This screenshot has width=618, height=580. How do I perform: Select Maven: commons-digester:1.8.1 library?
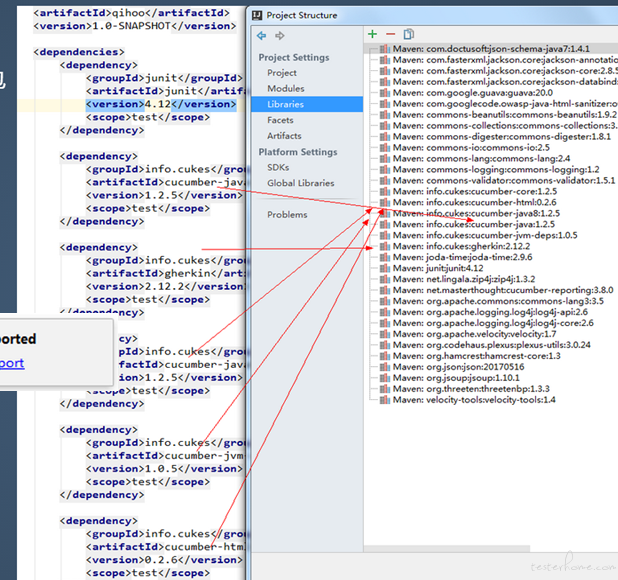click(x=502, y=137)
